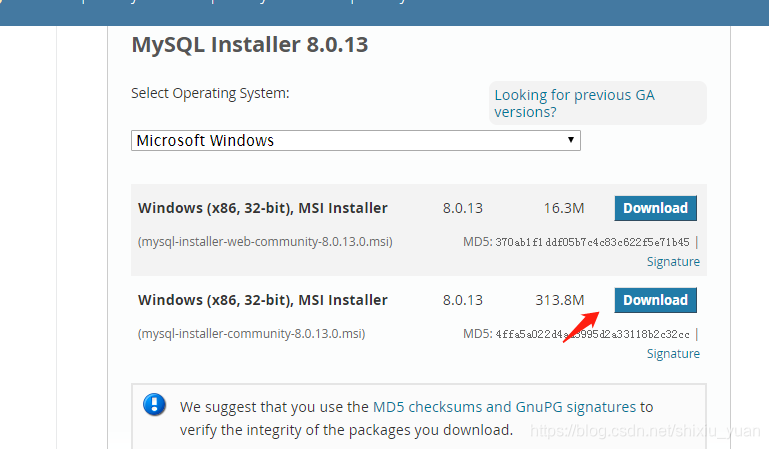769x449 pixels.
Task: Open Signature link for web-community installer
Action: click(x=673, y=262)
